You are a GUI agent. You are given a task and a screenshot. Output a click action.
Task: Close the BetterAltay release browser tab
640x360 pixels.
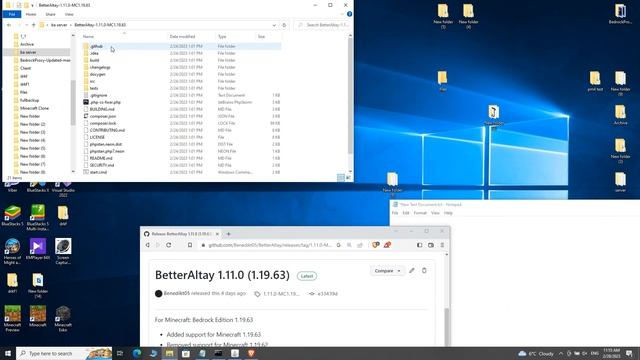[217, 234]
